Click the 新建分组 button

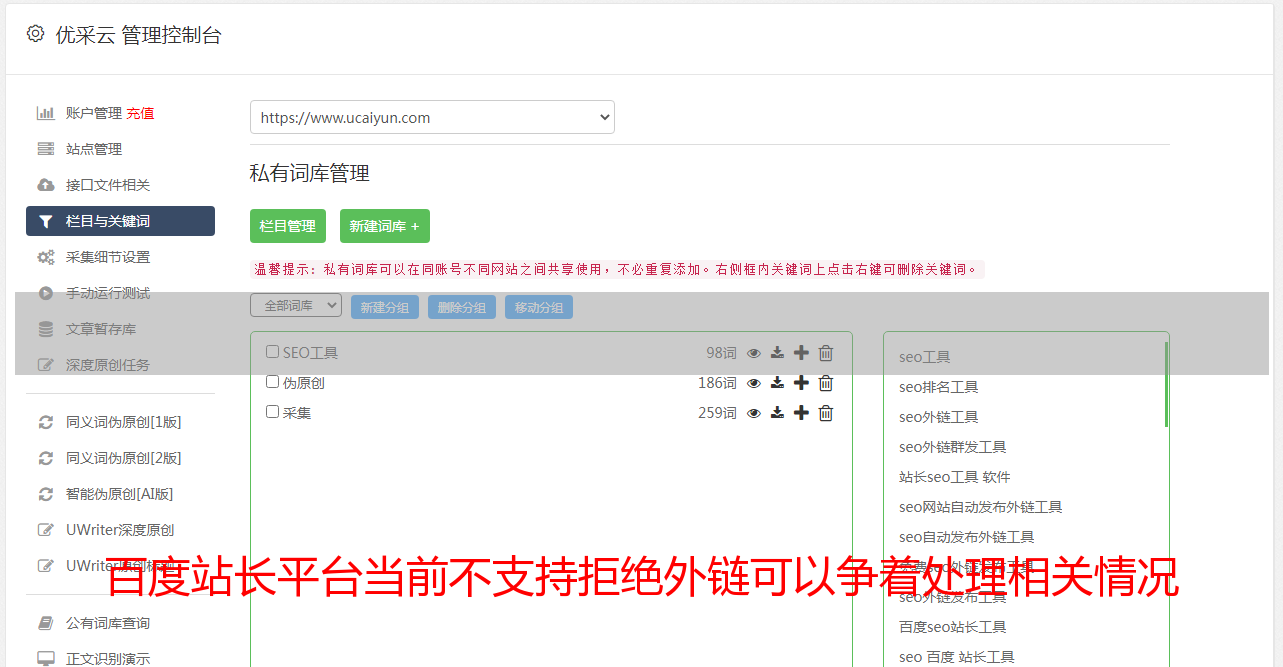pos(385,307)
